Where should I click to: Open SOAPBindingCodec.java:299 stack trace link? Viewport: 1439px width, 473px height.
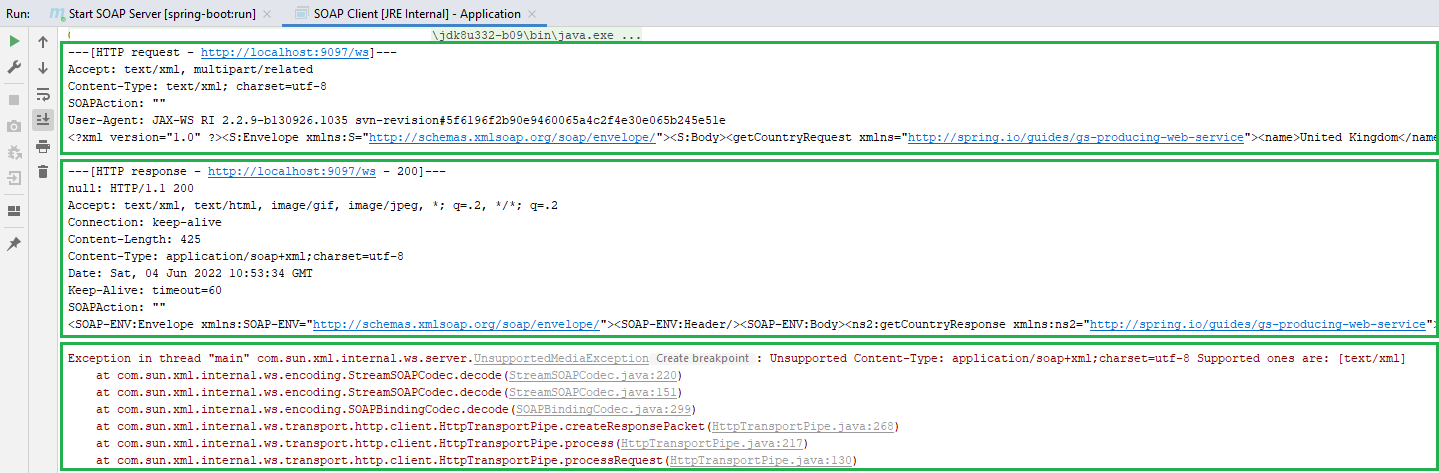coord(602,409)
